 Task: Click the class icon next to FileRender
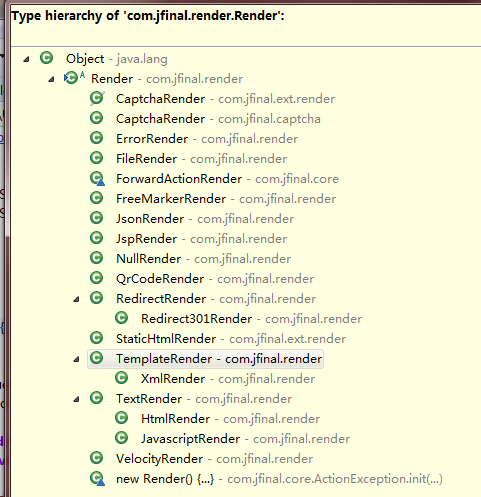(97, 158)
